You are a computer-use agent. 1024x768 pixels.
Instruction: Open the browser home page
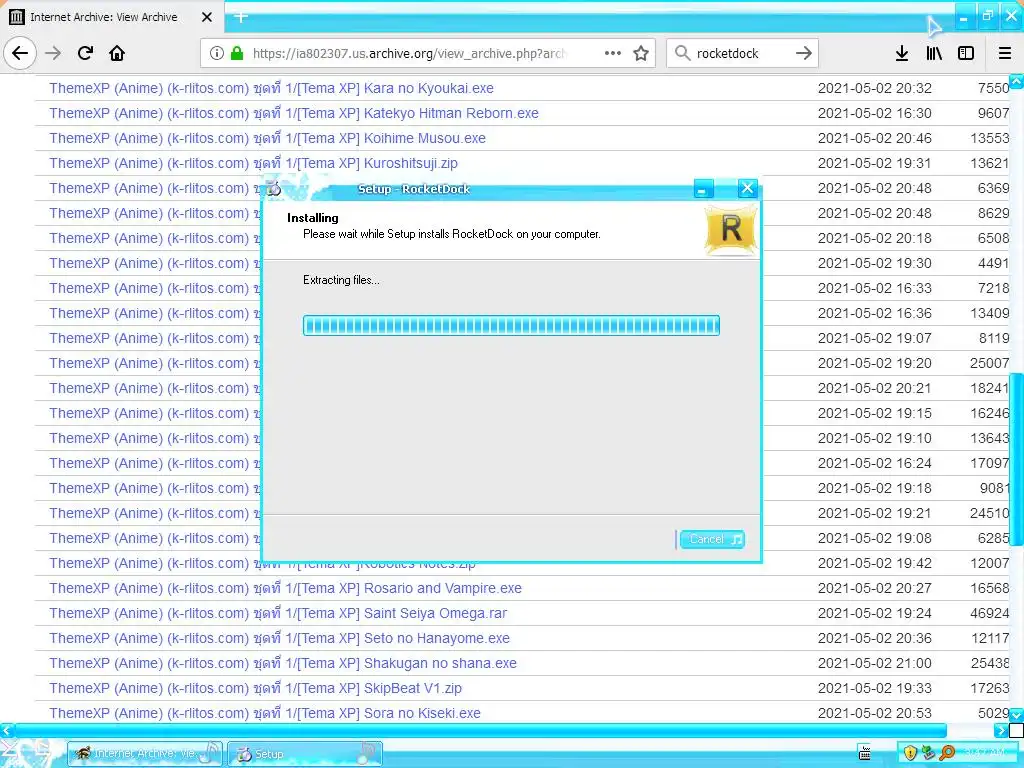coord(117,53)
